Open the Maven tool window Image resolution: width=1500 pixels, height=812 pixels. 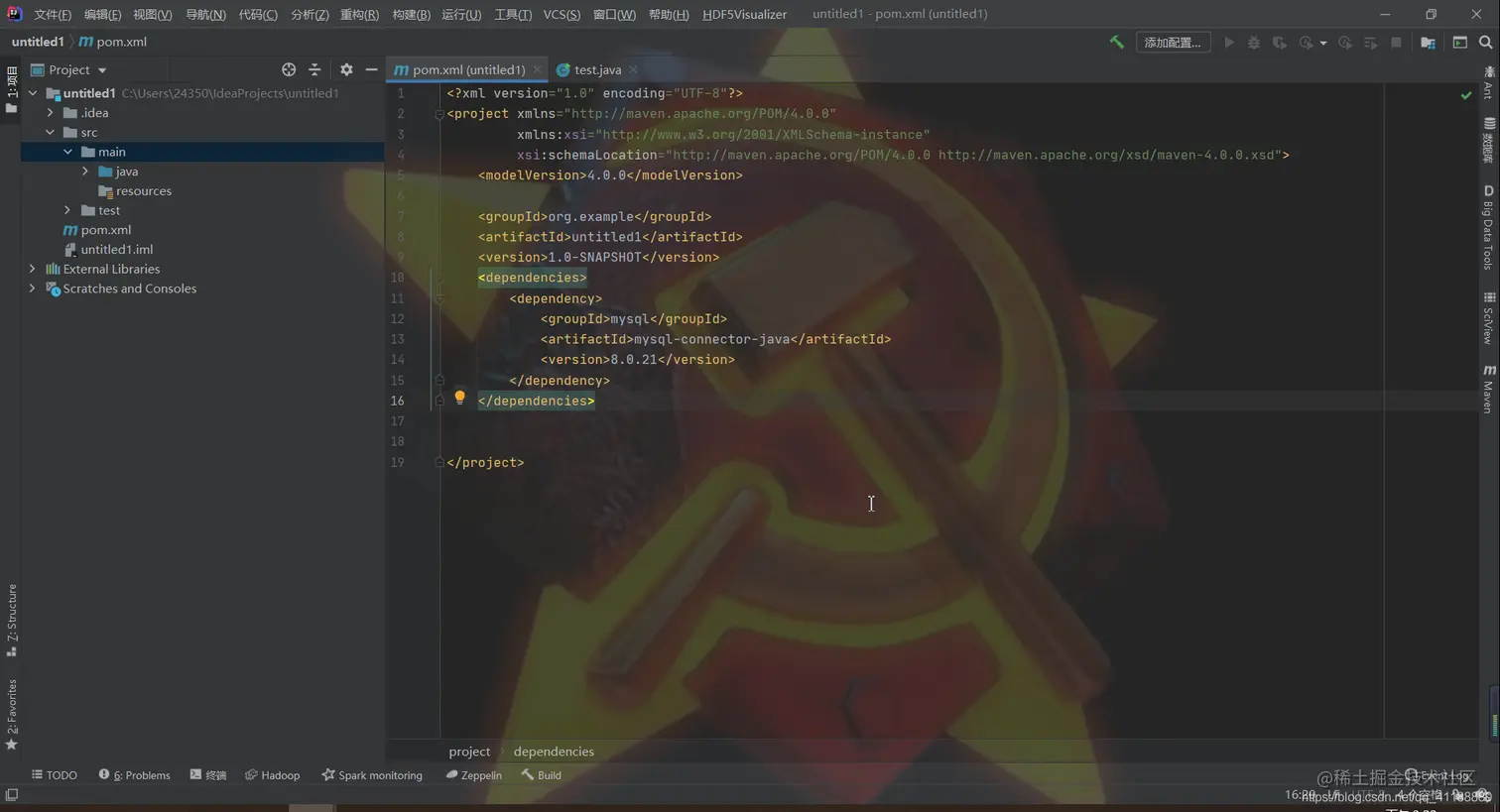click(x=1488, y=388)
